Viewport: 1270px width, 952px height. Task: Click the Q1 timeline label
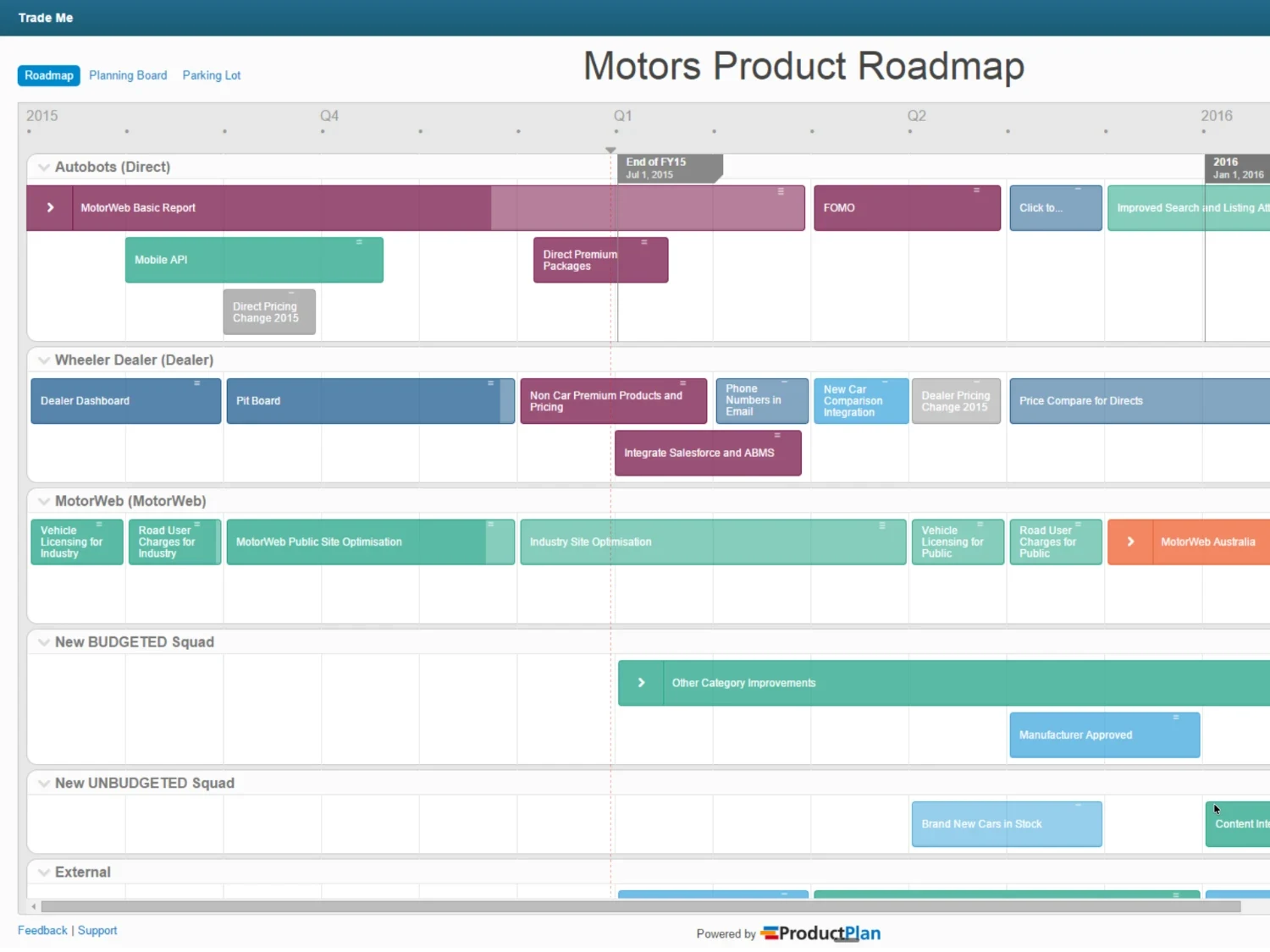click(x=623, y=116)
